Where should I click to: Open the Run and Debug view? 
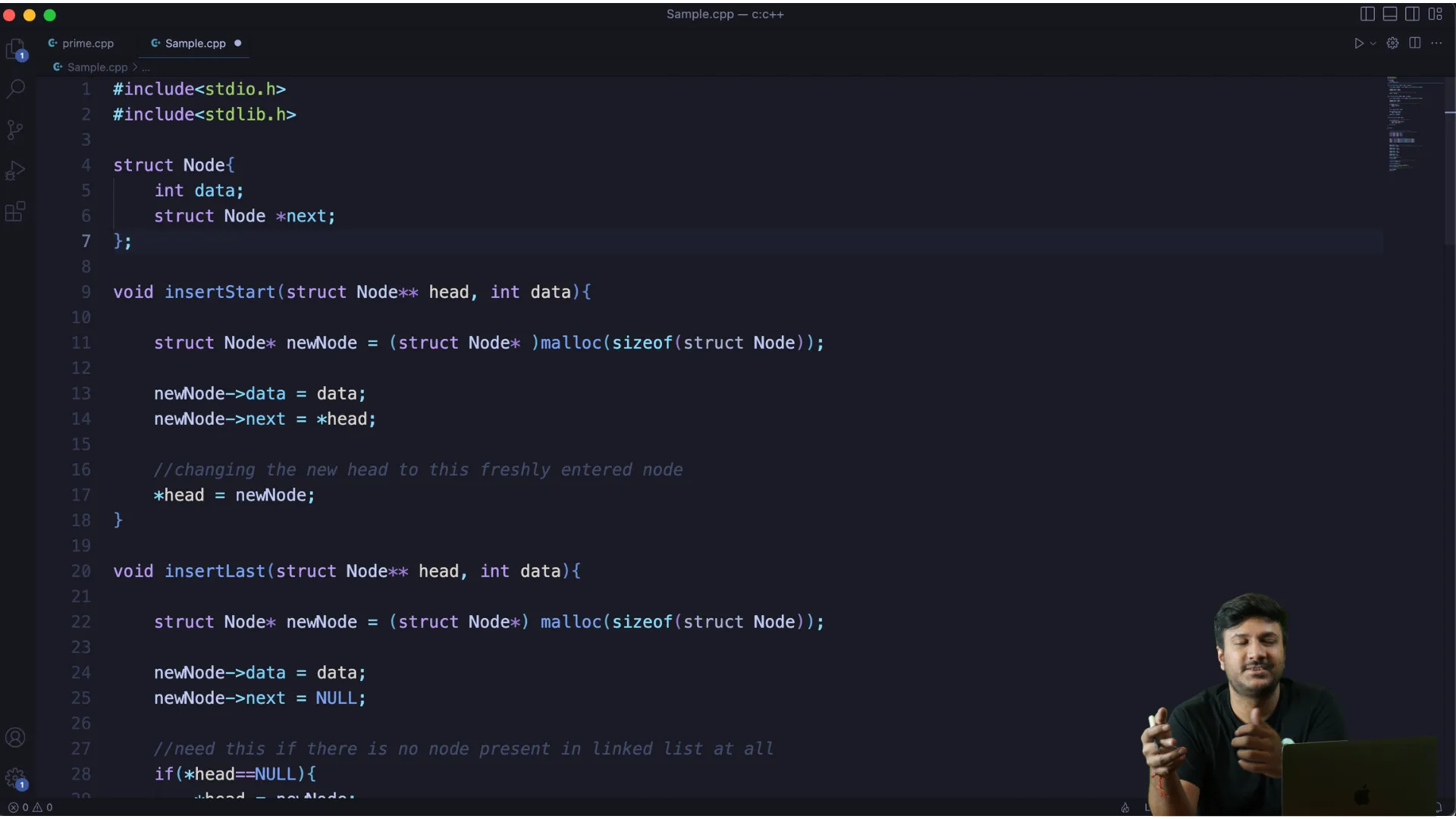point(15,171)
